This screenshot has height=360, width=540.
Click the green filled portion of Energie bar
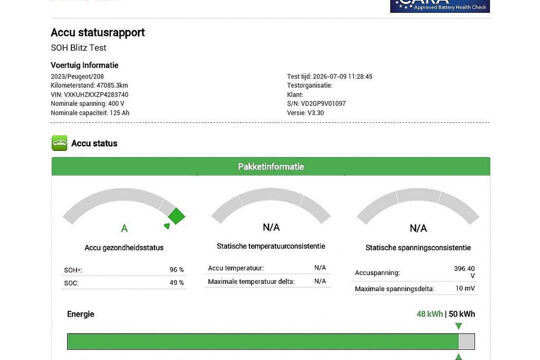click(x=263, y=341)
